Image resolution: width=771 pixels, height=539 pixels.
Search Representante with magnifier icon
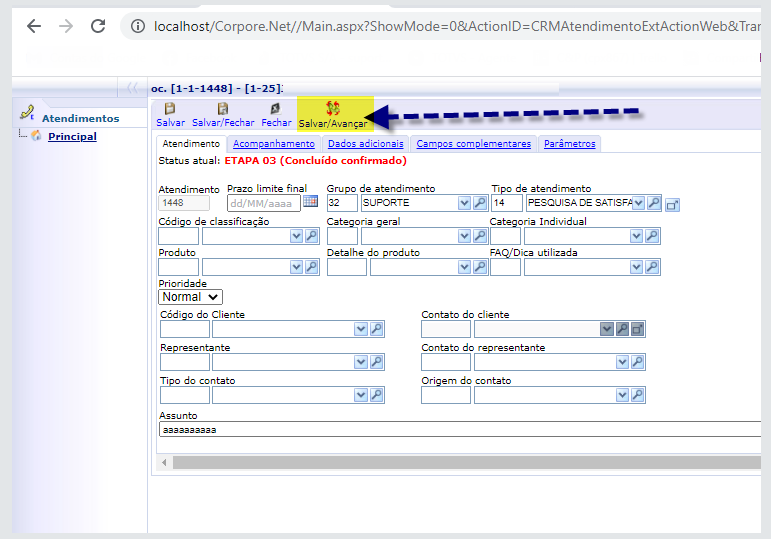click(377, 362)
